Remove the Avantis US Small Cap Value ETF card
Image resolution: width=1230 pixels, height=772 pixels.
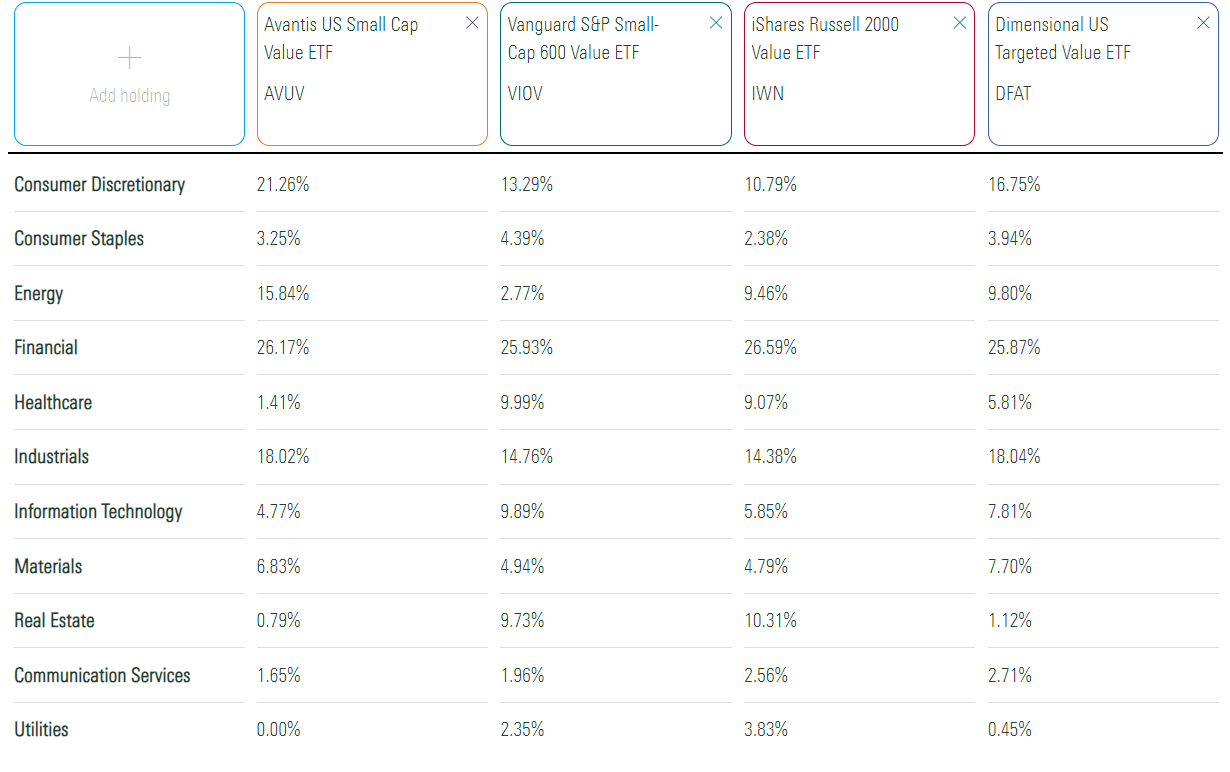tap(472, 22)
